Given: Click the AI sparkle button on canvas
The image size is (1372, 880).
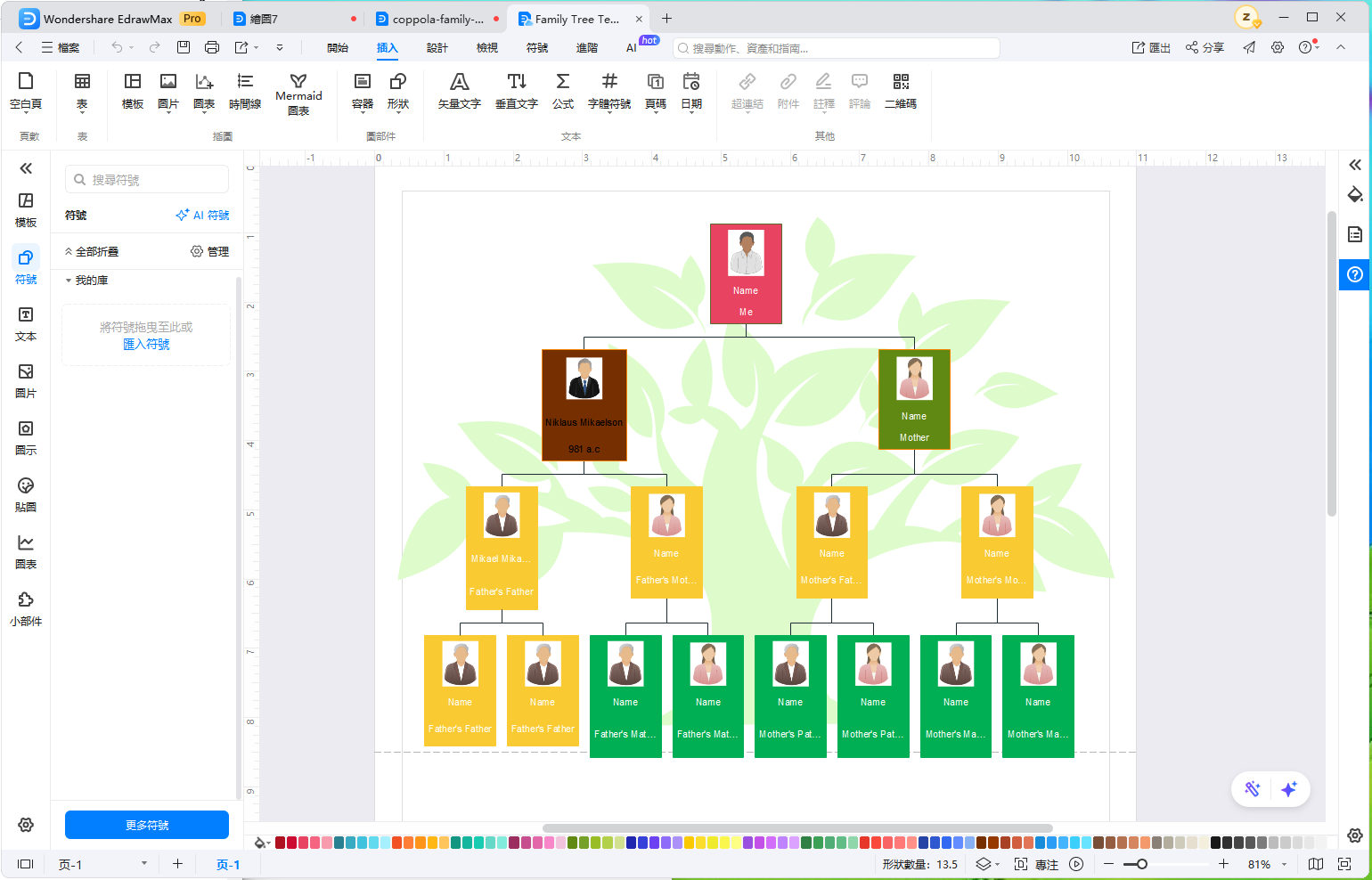Looking at the screenshot, I should click(x=1288, y=789).
